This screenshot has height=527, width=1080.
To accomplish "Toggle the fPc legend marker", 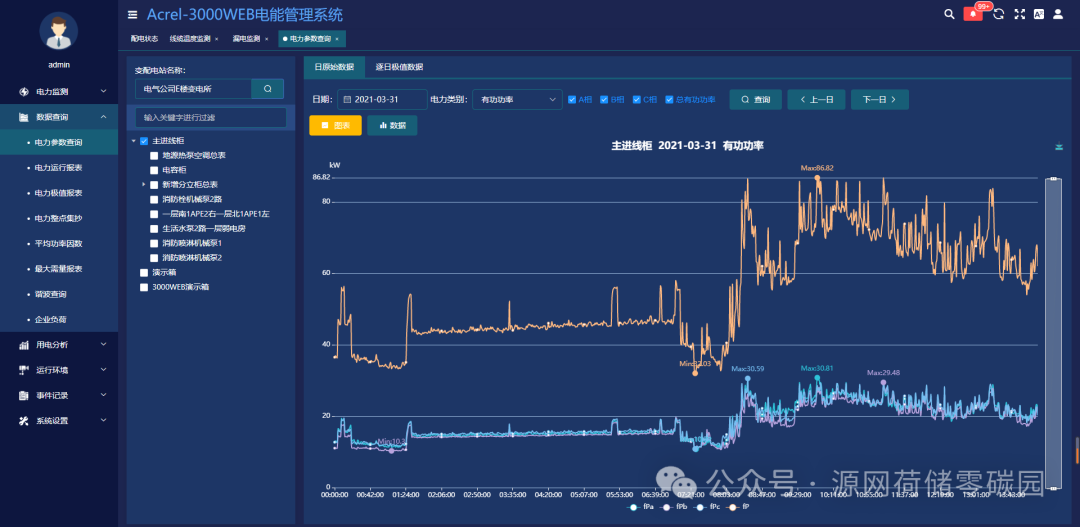I will tap(700, 508).
